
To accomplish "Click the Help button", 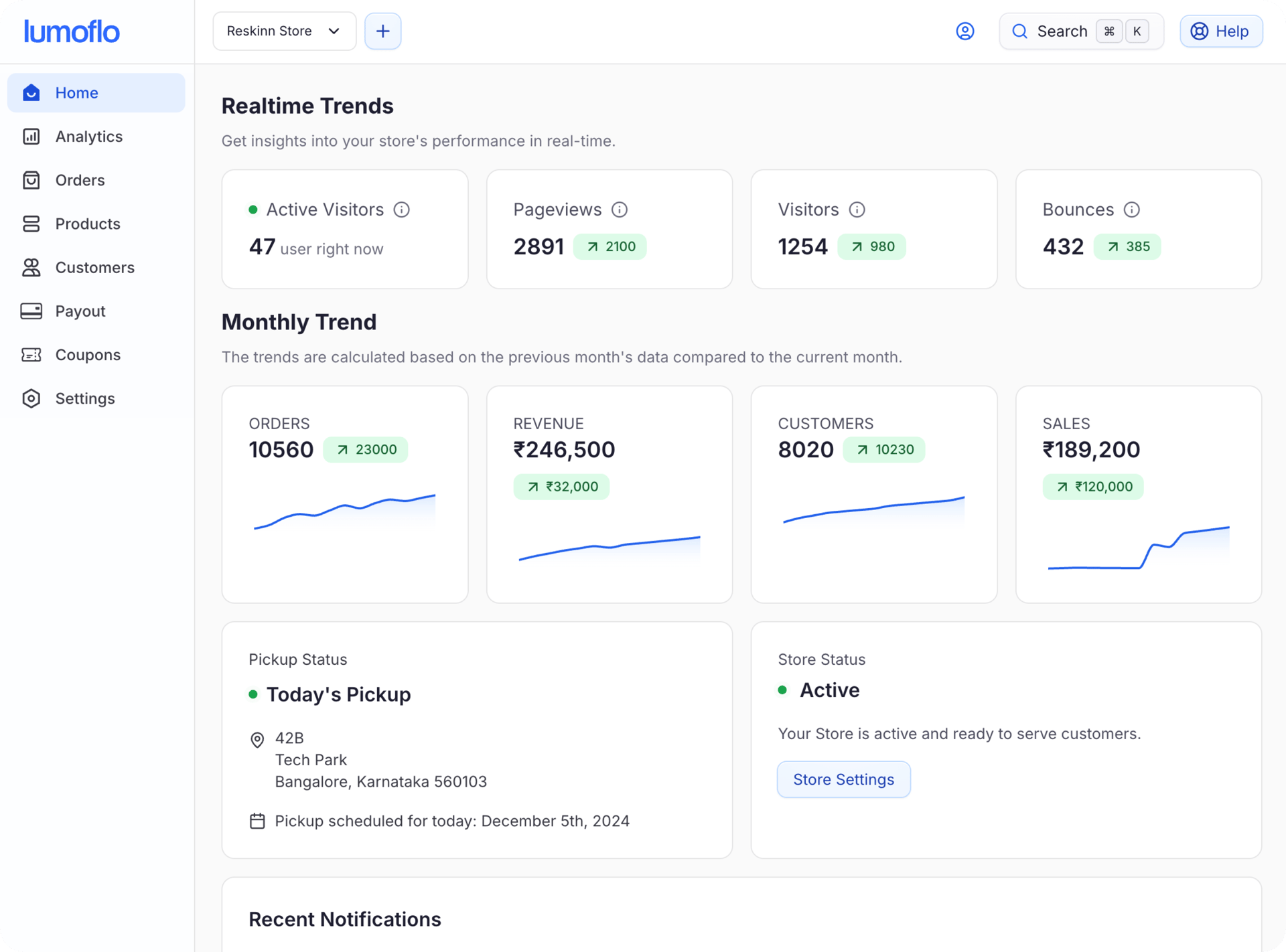I will [1220, 31].
